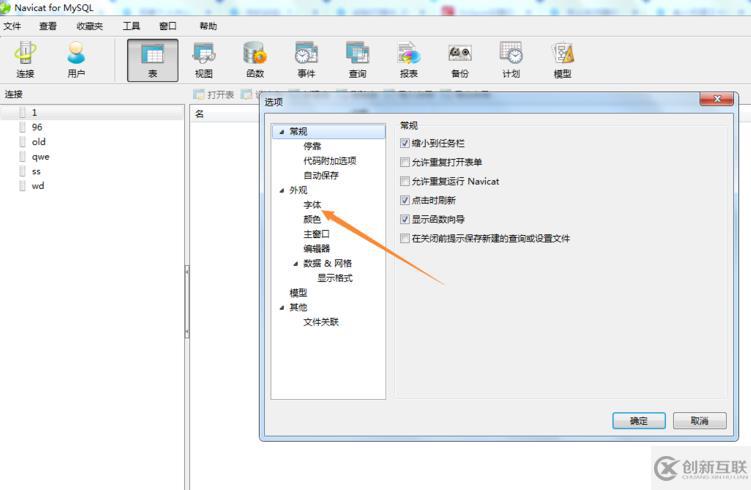Enable 允许重复运行 Navicat checkbox
This screenshot has width=751, height=490.
tap(405, 181)
